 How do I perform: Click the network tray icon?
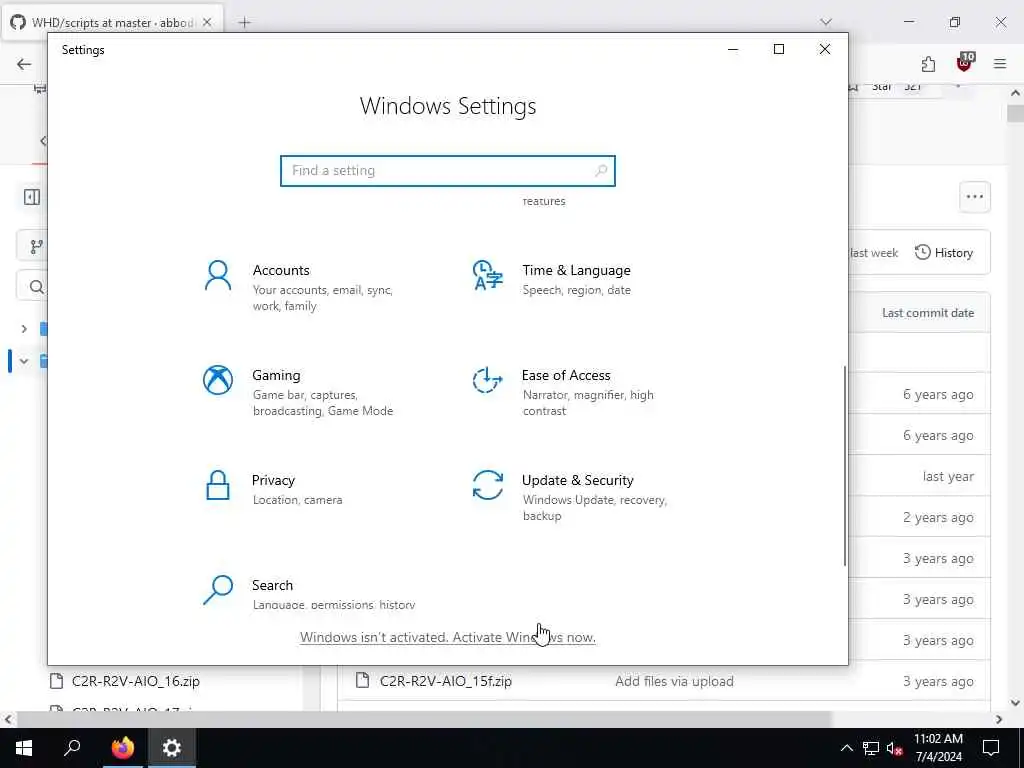click(871, 748)
